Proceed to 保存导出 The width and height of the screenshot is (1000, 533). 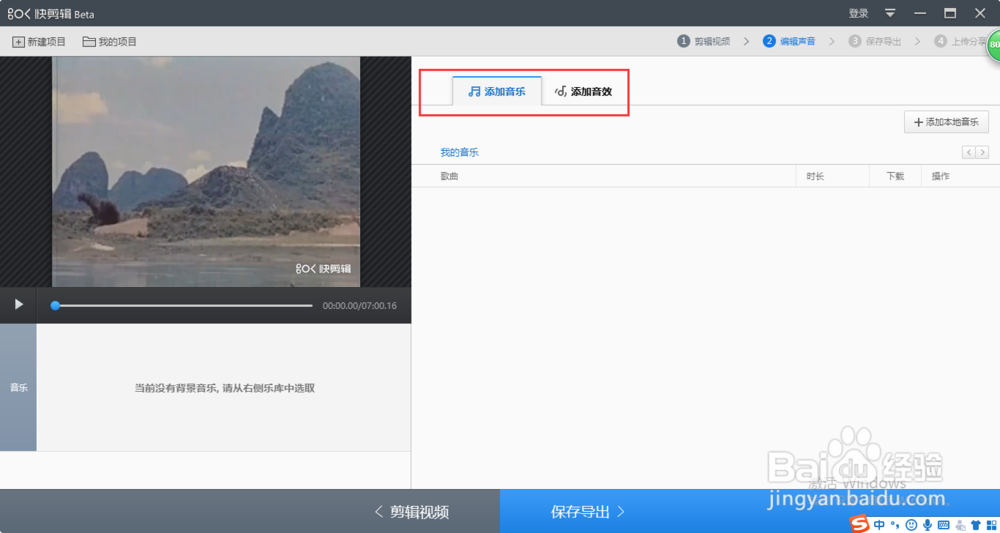[587, 511]
